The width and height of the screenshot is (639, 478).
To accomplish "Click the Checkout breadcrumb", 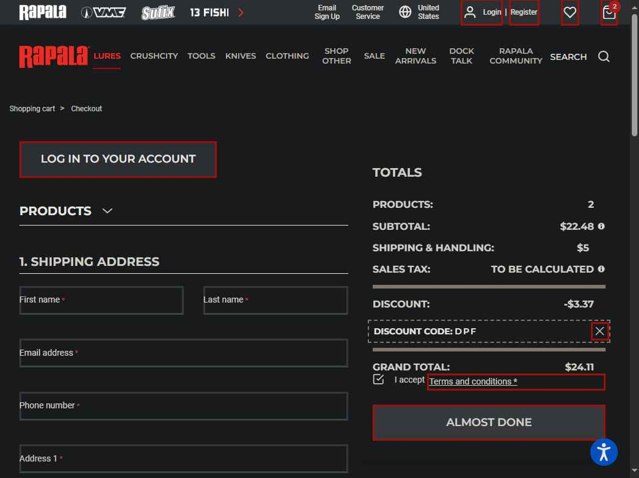I will pos(86,108).
